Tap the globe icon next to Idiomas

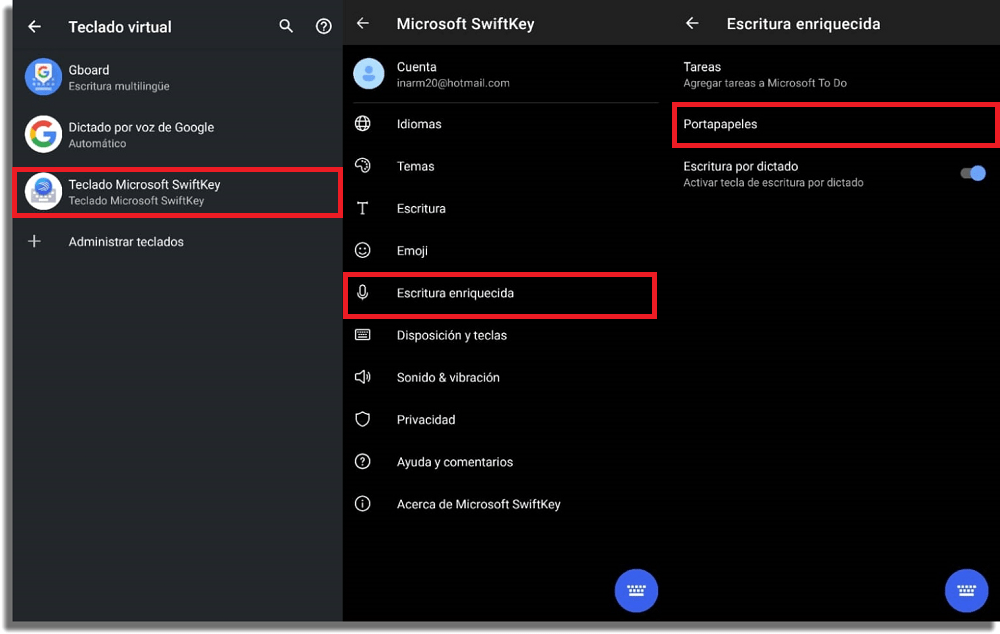[362, 123]
